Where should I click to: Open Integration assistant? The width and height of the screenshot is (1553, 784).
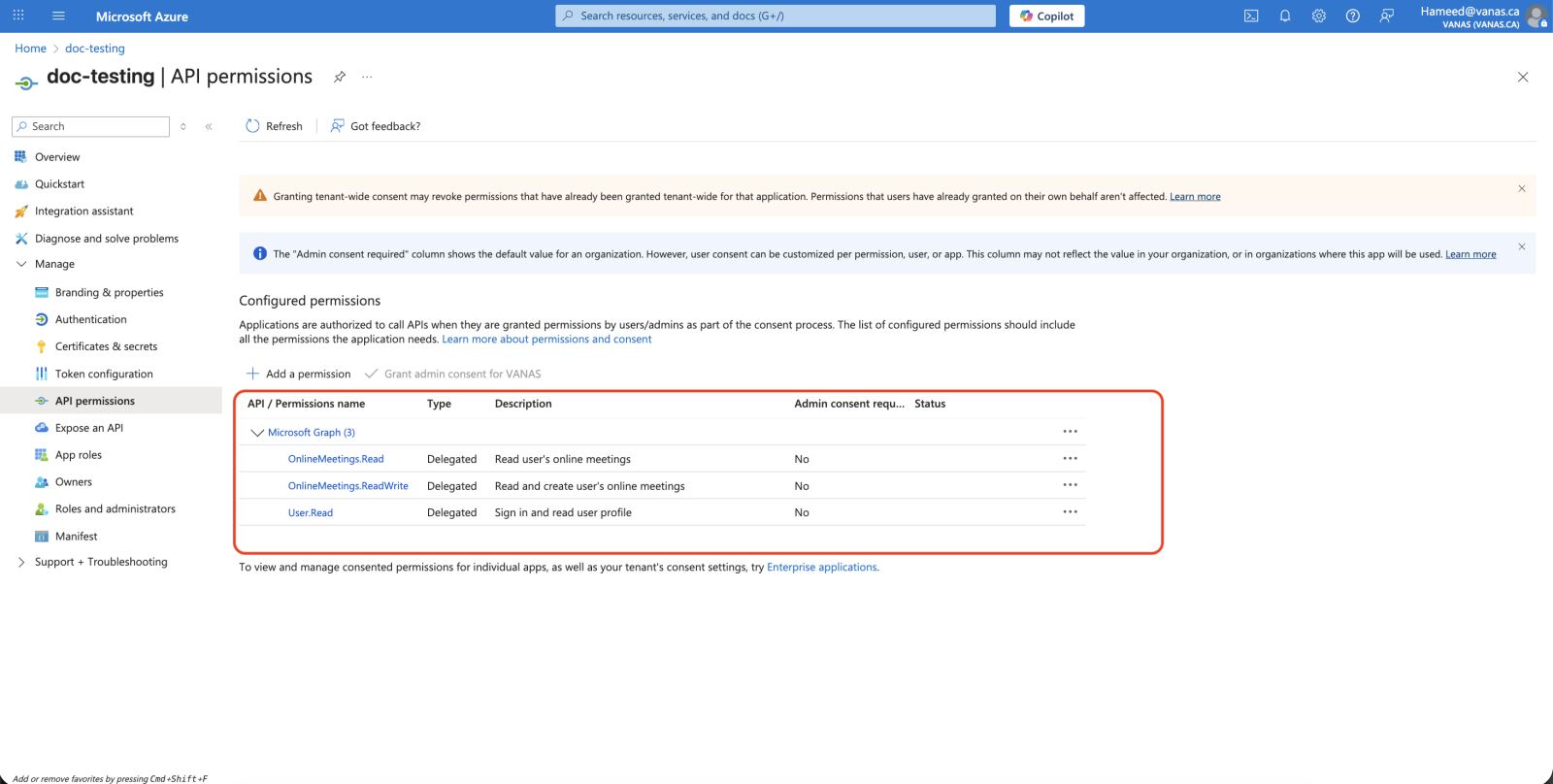pyautogui.click(x=83, y=211)
